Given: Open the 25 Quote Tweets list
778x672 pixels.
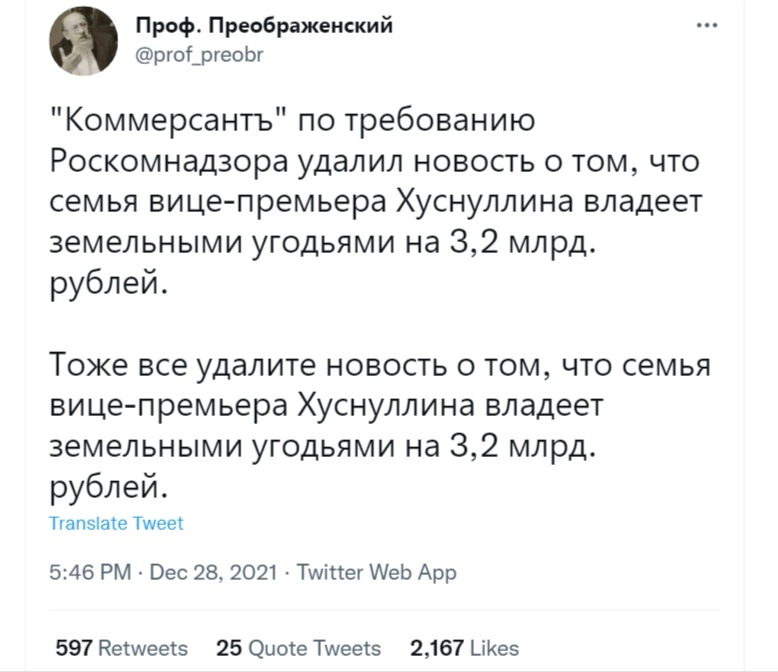Looking at the screenshot, I should pos(298,647).
